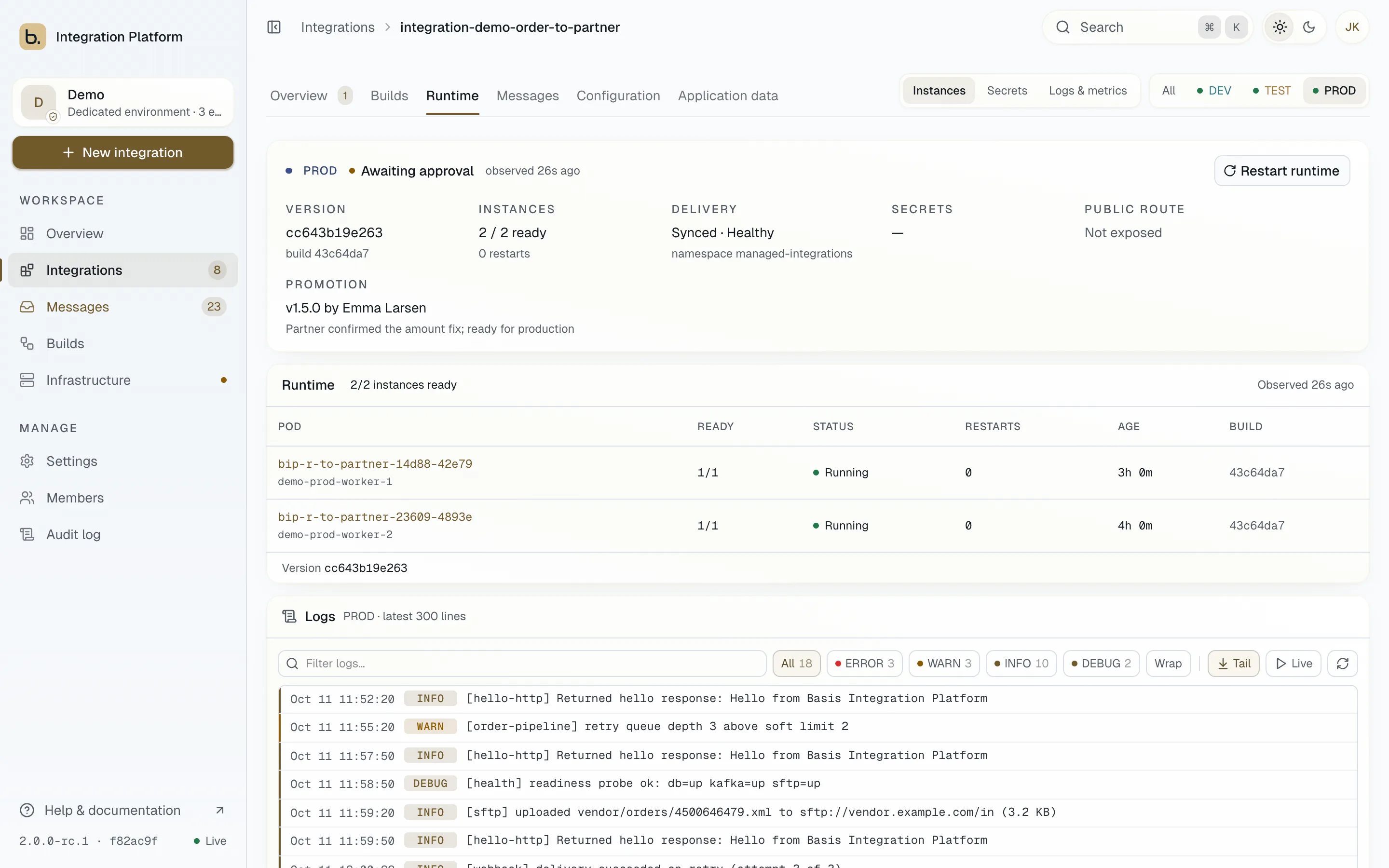Screen dimensions: 1389x868
Task: Click the sftp uploaded log line
Action: coord(818,813)
